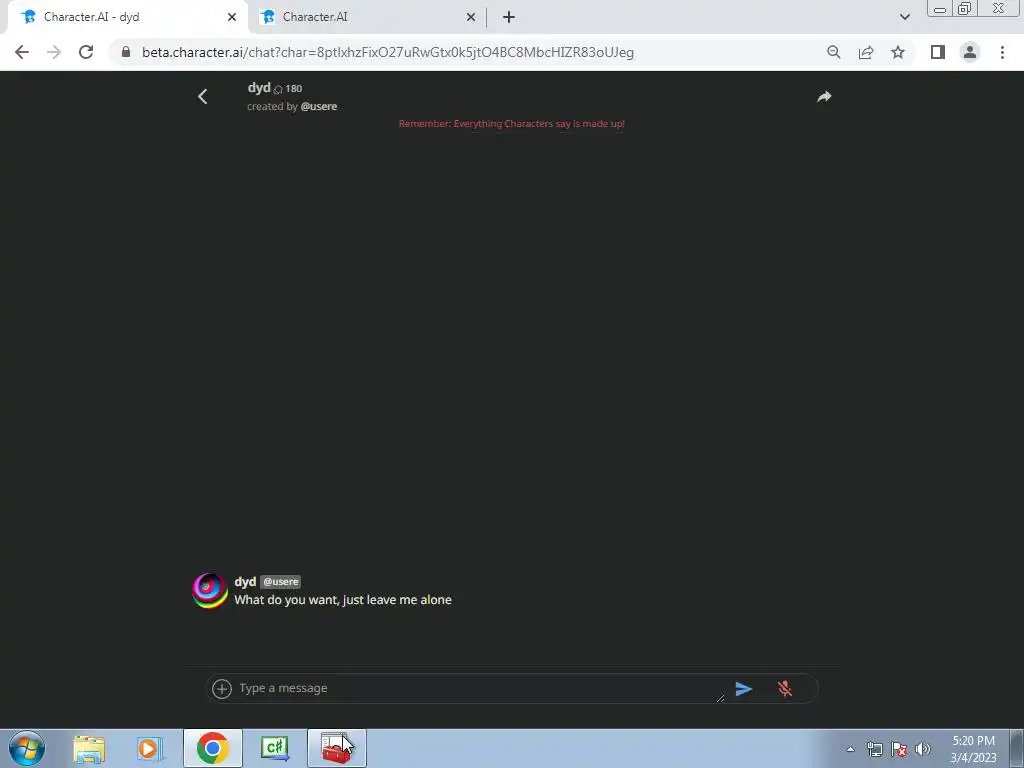Reload the current page
The width and height of the screenshot is (1024, 768).
[x=86, y=52]
